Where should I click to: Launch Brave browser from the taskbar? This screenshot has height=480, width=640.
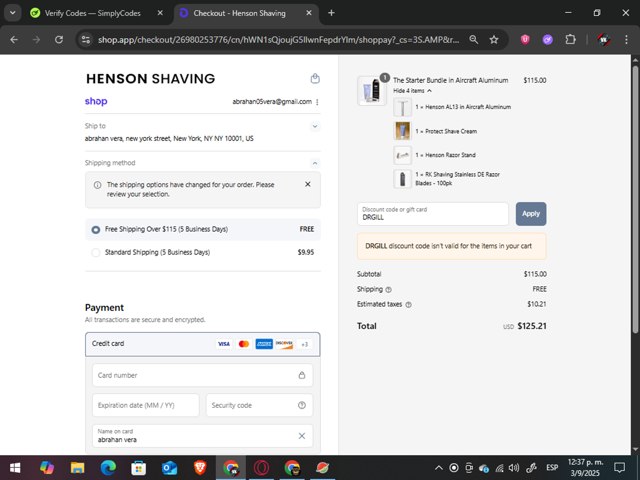click(x=200, y=467)
